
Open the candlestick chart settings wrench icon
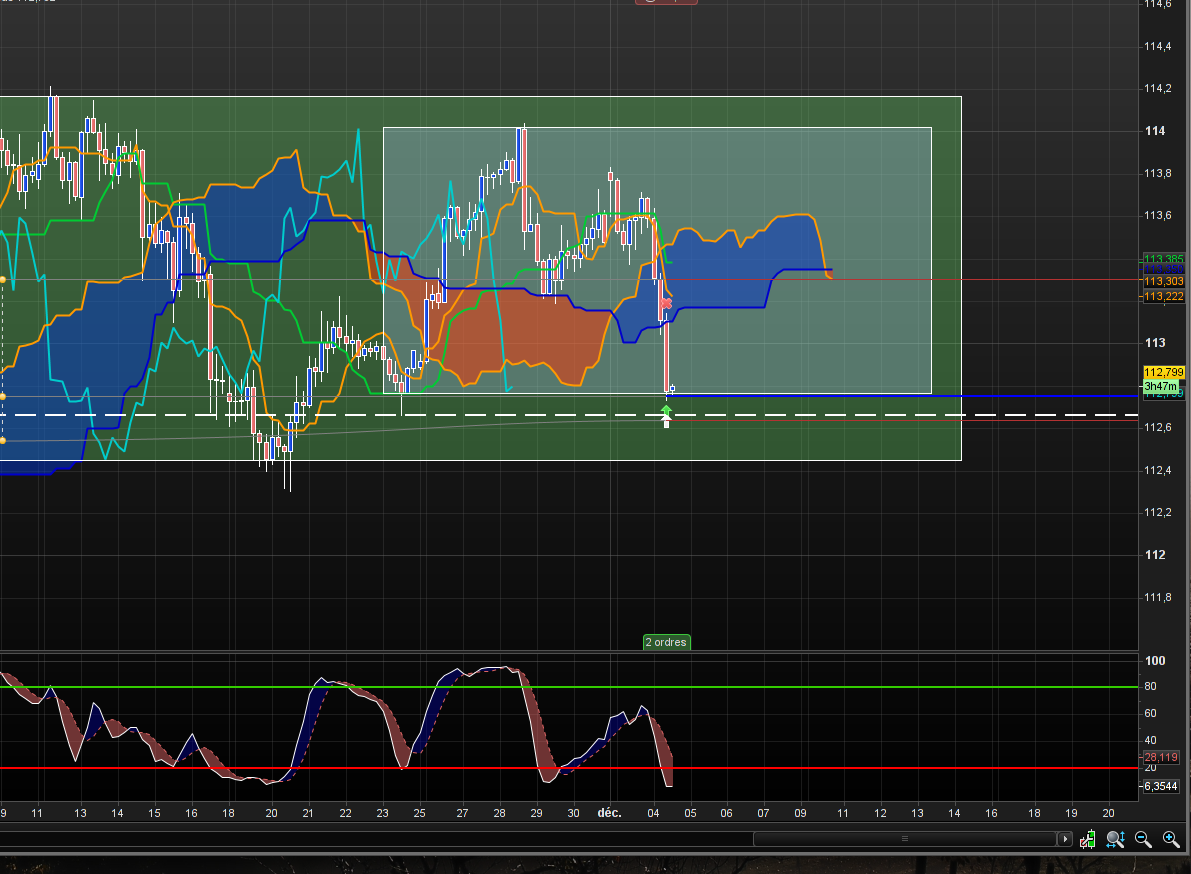coord(1088,839)
